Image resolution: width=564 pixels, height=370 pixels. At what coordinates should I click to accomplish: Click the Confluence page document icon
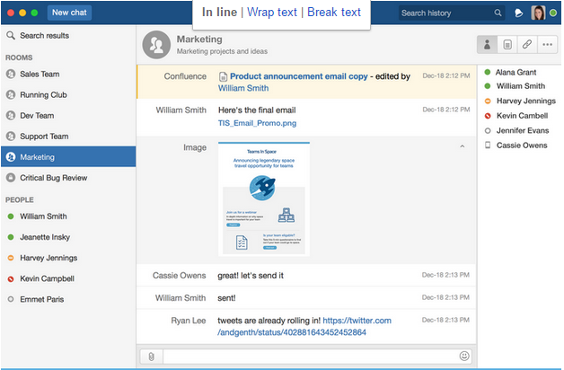tap(223, 77)
